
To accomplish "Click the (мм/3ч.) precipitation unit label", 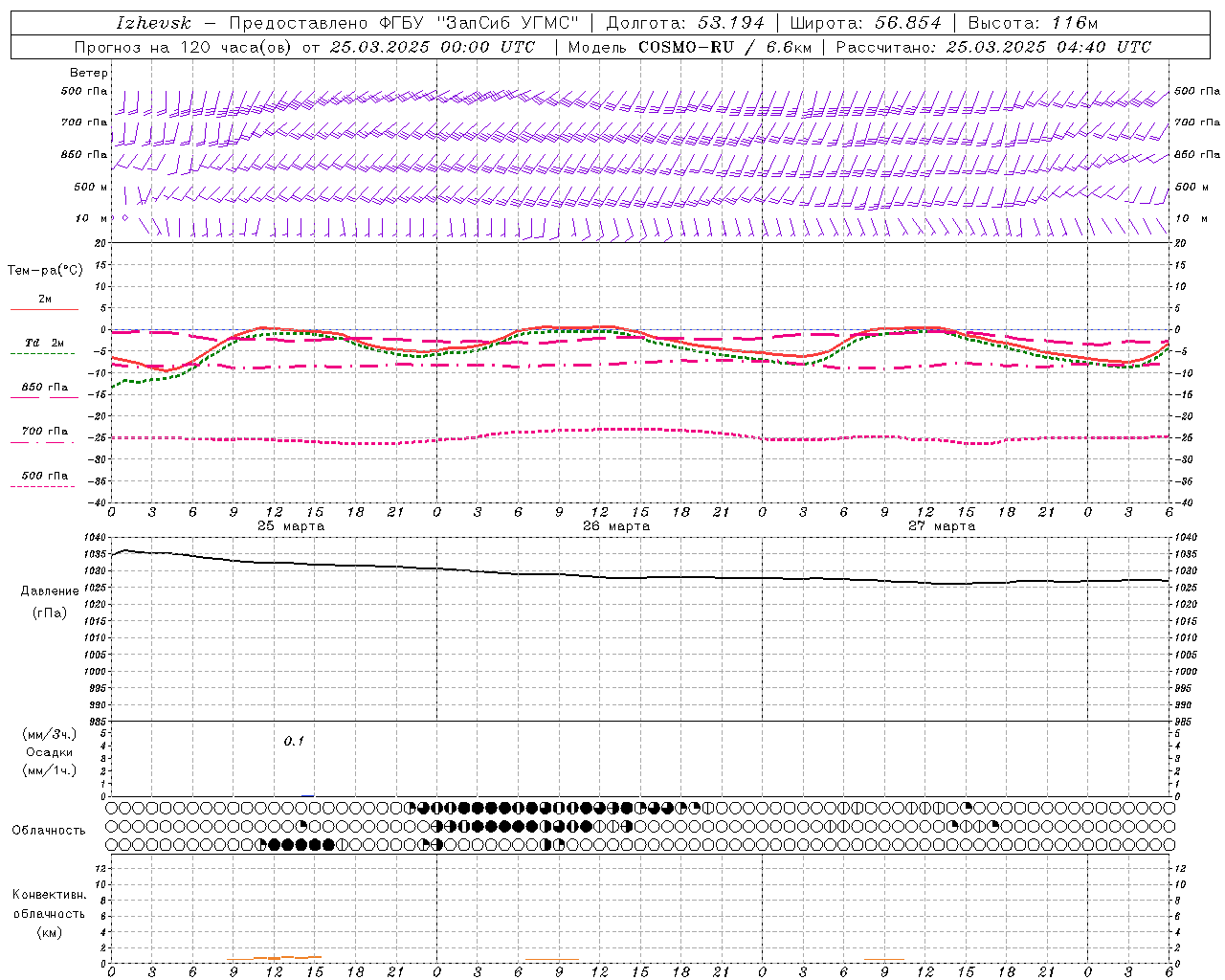I will (x=50, y=734).
